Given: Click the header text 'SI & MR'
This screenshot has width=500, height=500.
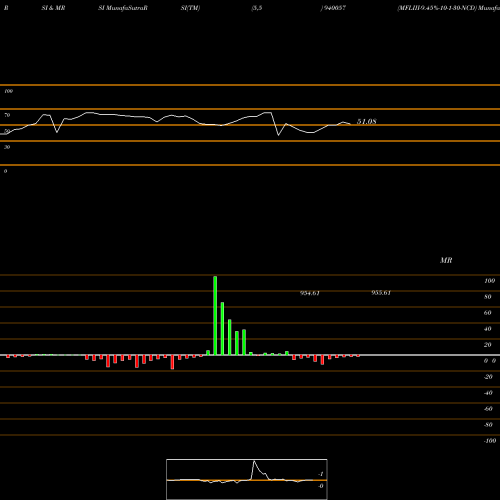Looking at the screenshot, I should pyautogui.click(x=53, y=8).
